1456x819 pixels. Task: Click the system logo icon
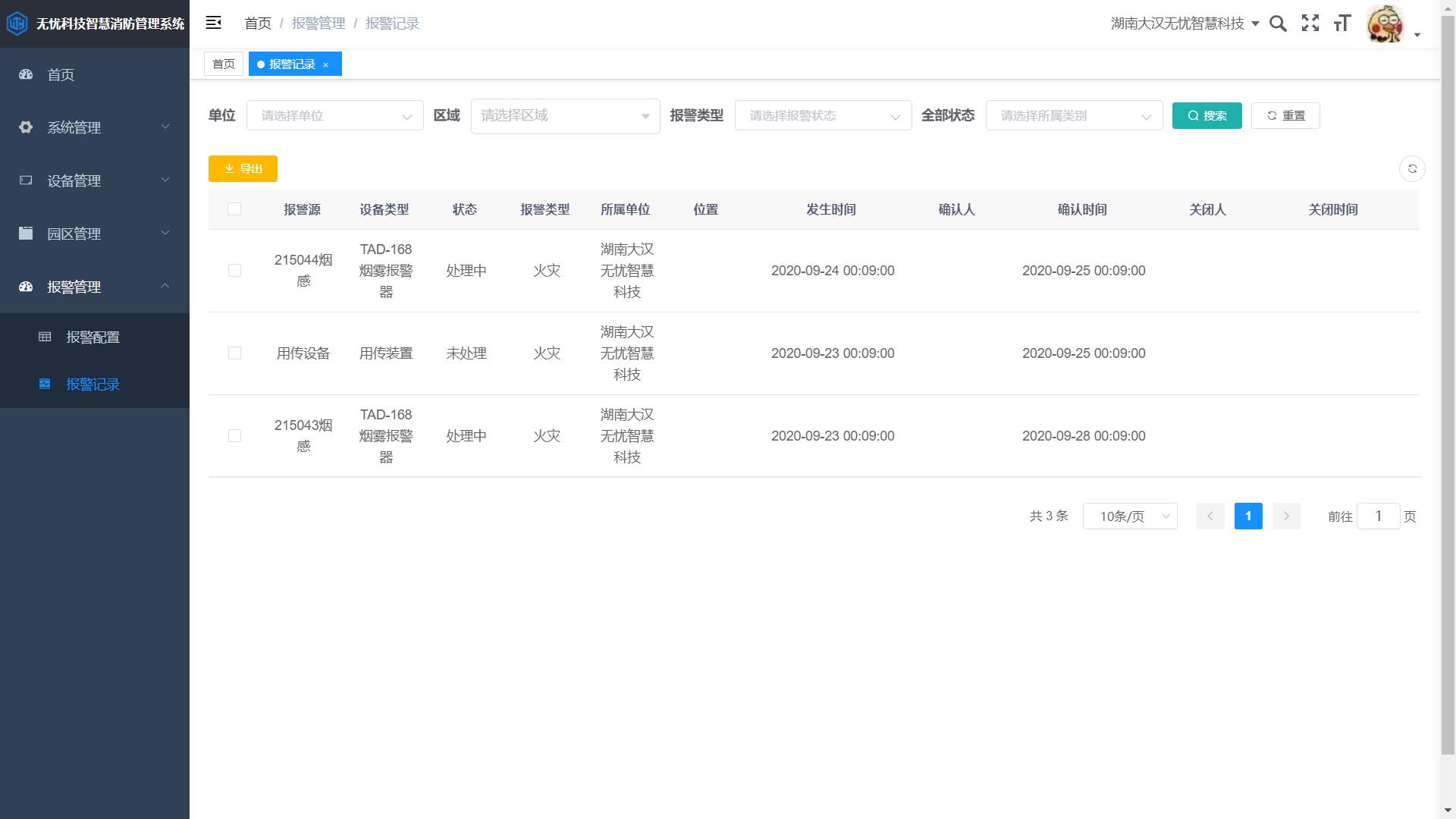pos(17,24)
